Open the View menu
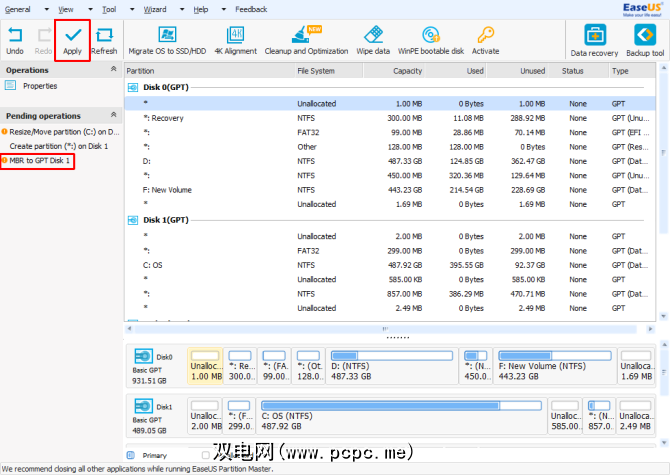 pos(66,9)
